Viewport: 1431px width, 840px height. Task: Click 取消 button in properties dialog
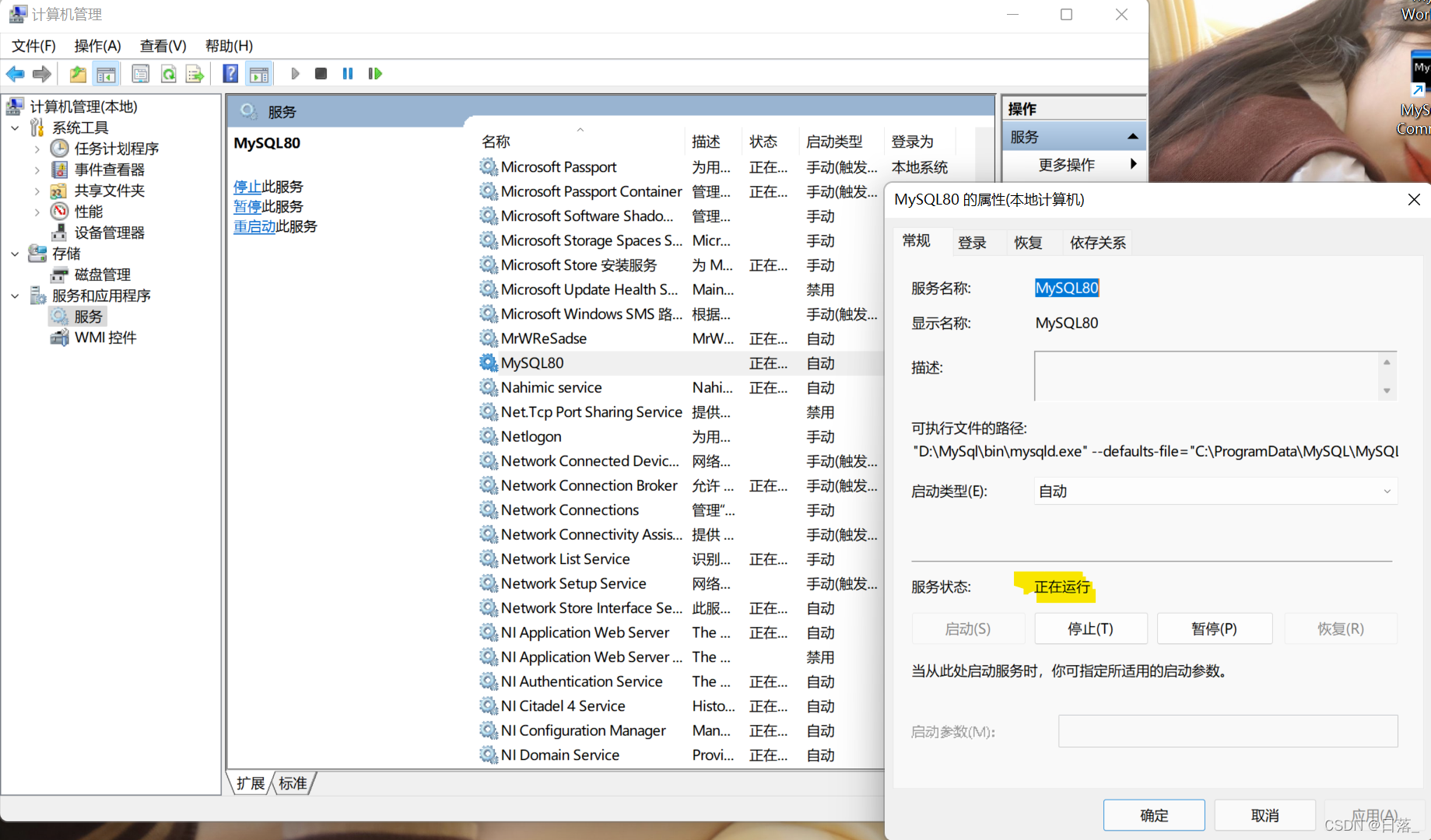point(1264,815)
